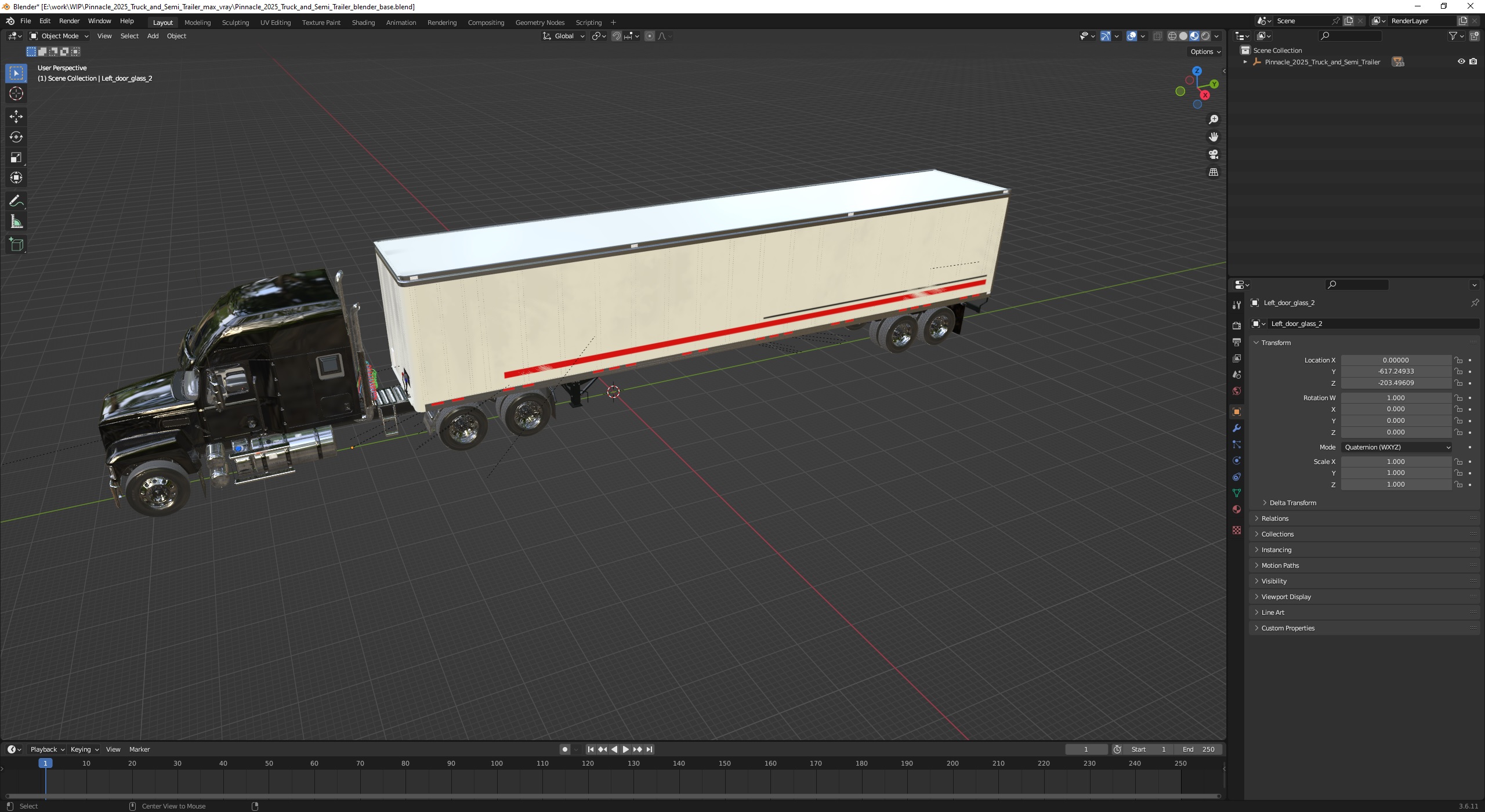Select the Transform tool icon

point(16,178)
